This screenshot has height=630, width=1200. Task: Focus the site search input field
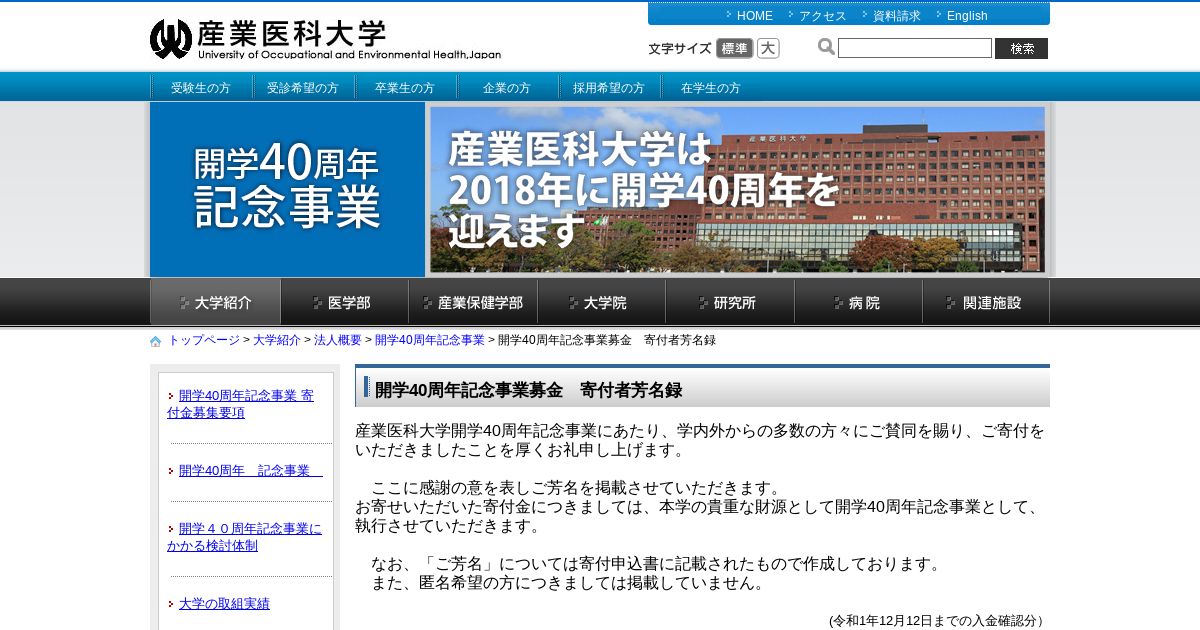[x=915, y=48]
